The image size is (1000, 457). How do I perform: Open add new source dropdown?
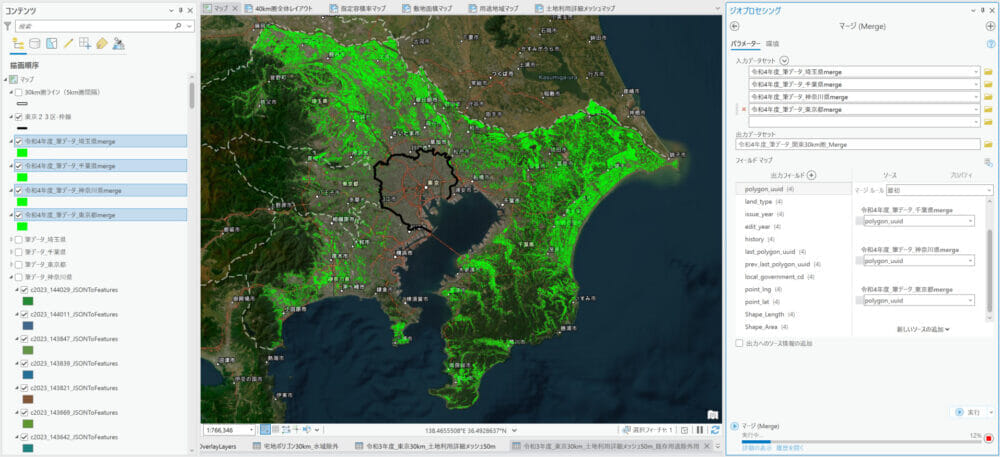point(923,329)
